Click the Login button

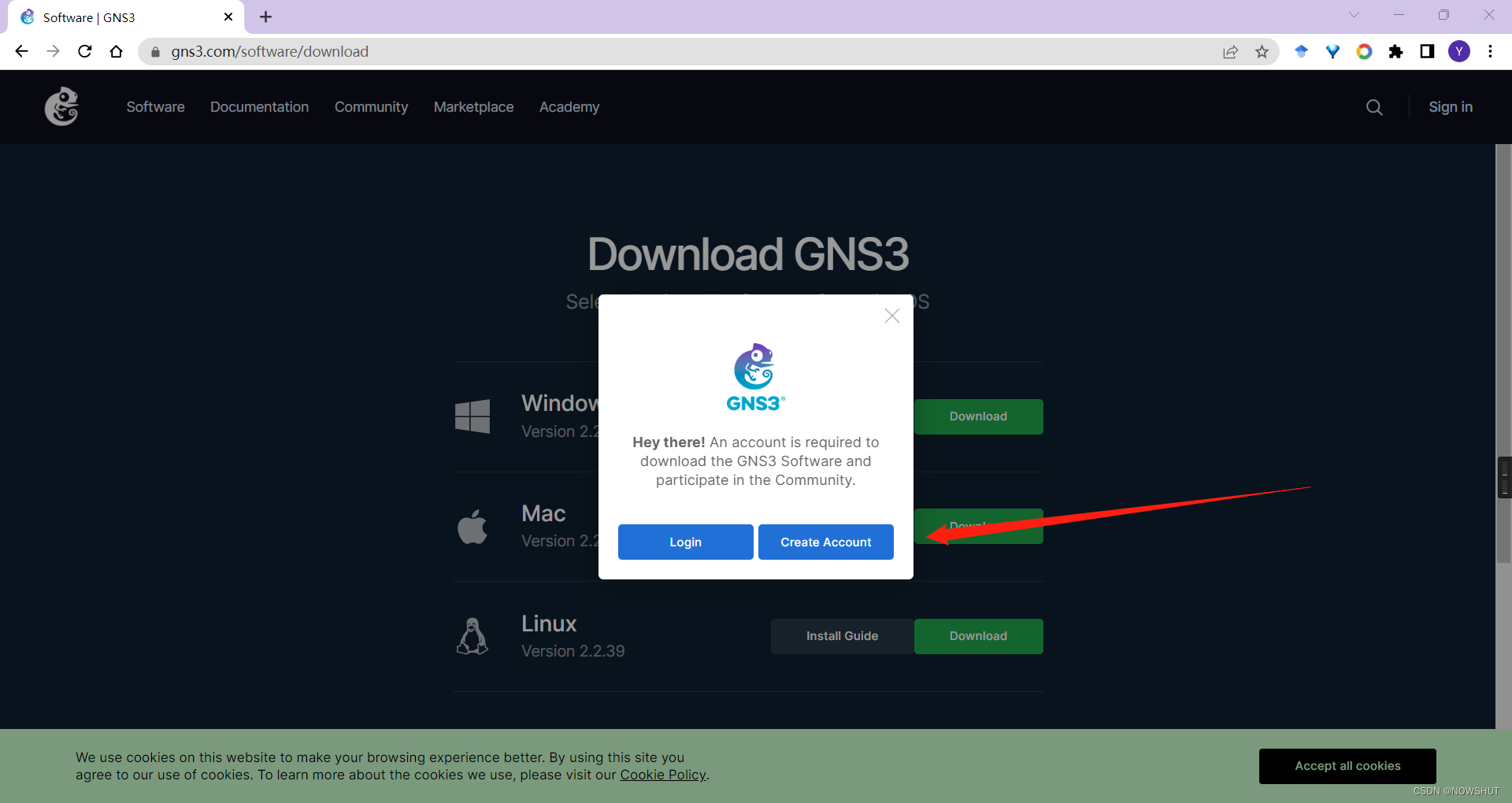(x=685, y=542)
